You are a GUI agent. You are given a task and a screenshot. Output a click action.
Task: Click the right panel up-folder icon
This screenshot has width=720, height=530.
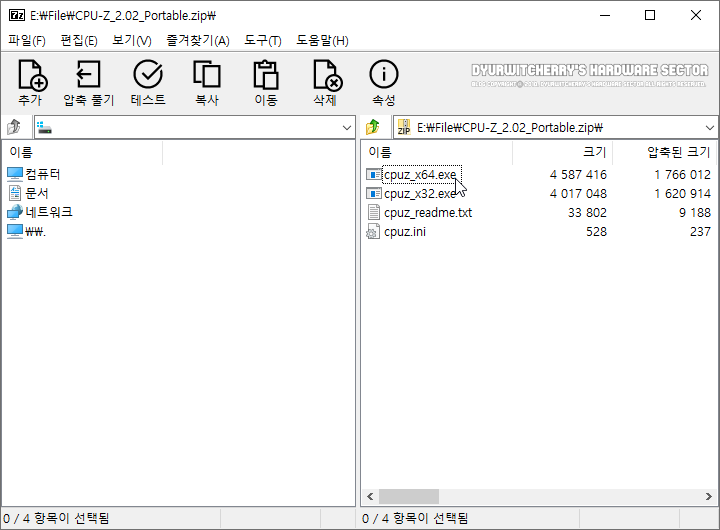[x=373, y=127]
